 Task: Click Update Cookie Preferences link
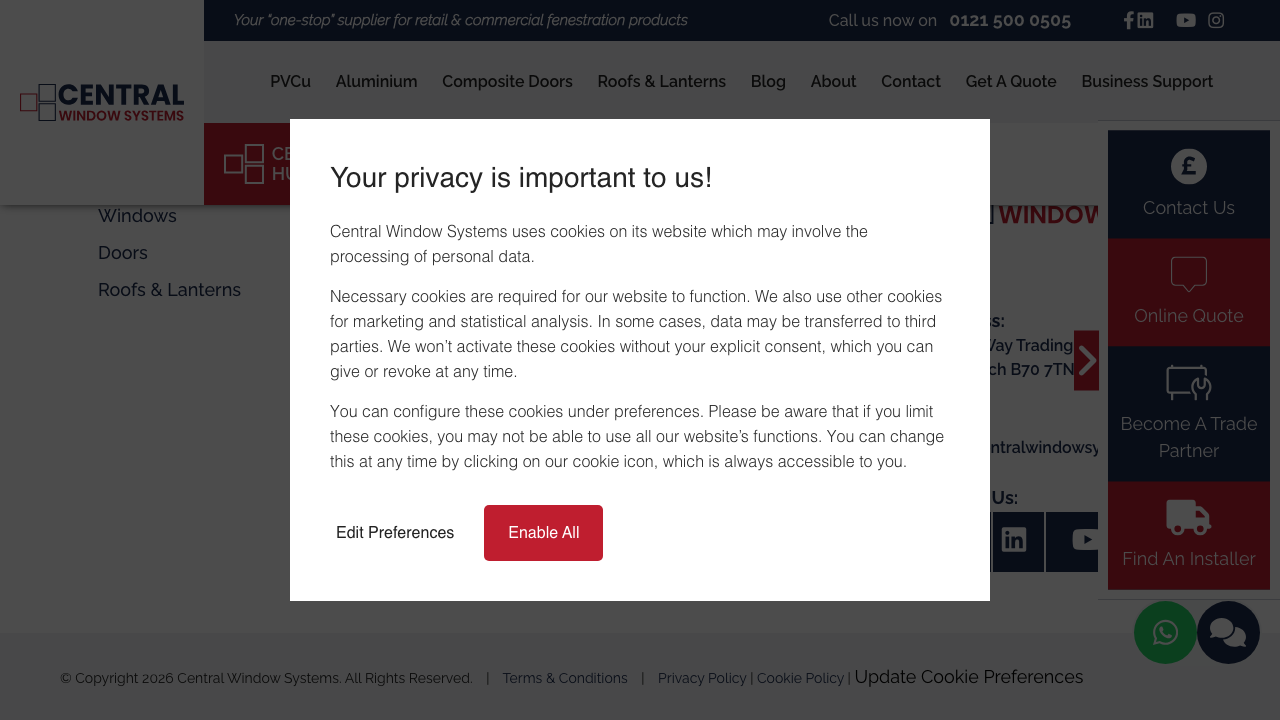pyautogui.click(x=968, y=677)
